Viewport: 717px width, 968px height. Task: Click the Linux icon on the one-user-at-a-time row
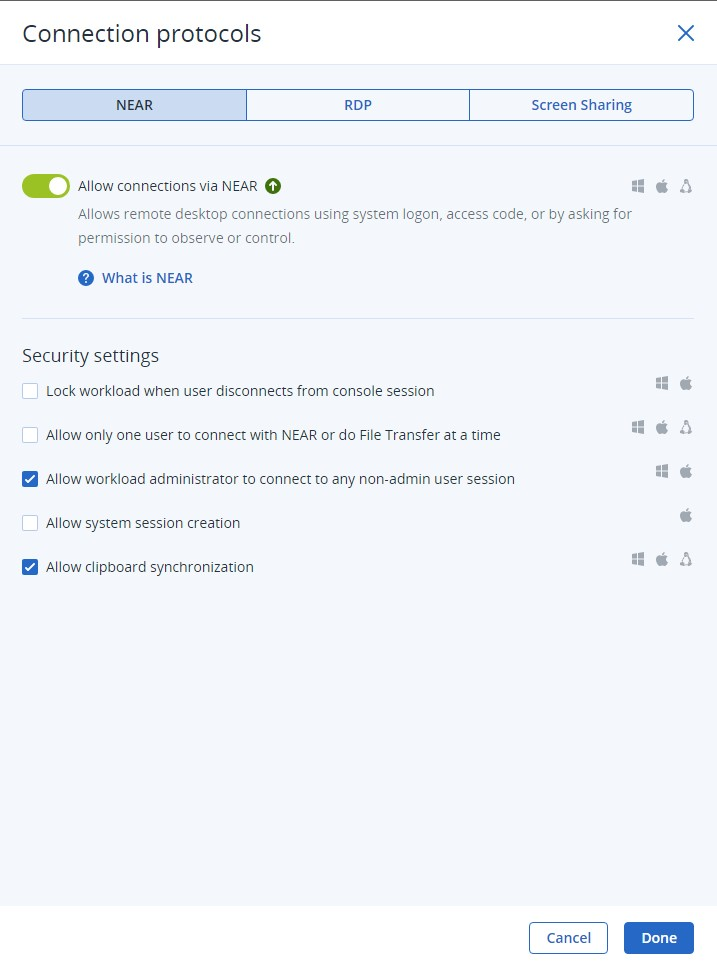[686, 427]
